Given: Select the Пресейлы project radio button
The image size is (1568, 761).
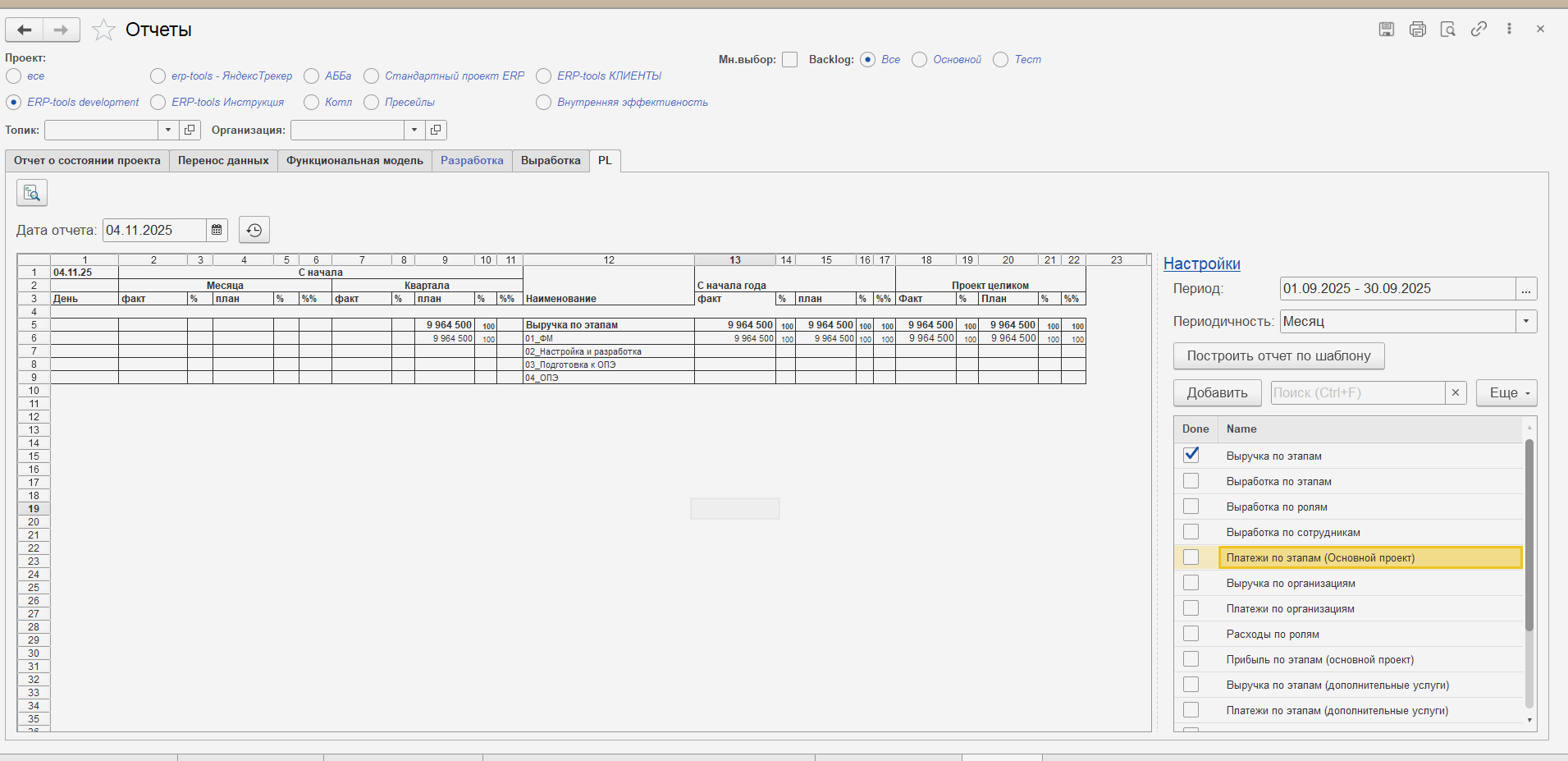Looking at the screenshot, I should click(372, 103).
